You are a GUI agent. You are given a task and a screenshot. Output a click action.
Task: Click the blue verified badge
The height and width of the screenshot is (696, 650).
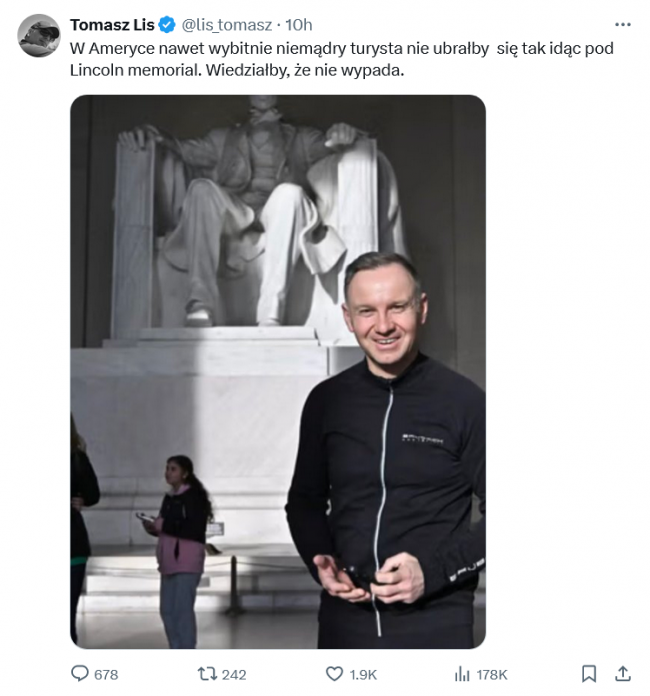pos(167,25)
